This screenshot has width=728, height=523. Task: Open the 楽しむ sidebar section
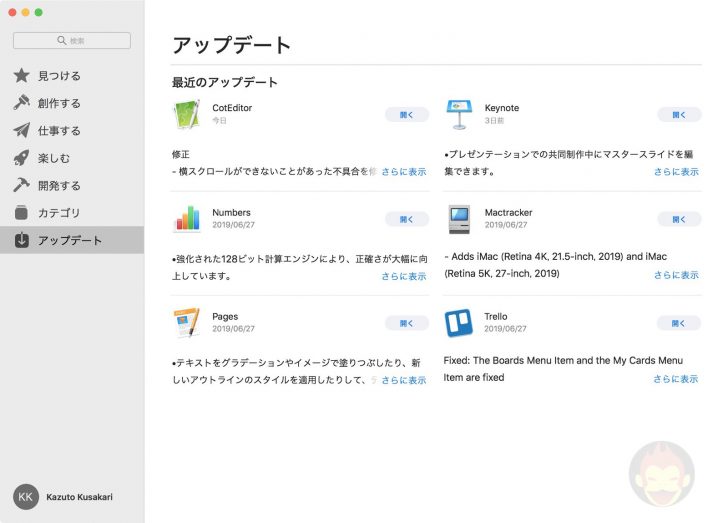[x=72, y=158]
